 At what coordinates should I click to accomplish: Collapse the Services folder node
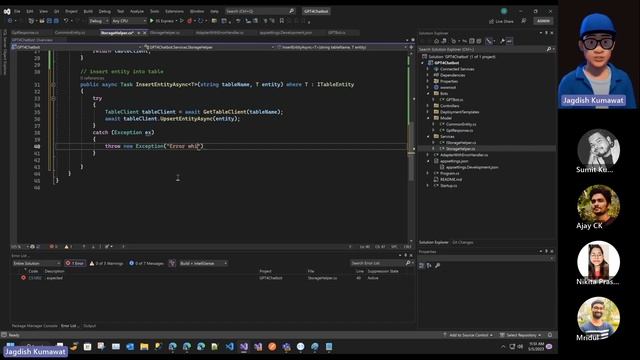428,136
